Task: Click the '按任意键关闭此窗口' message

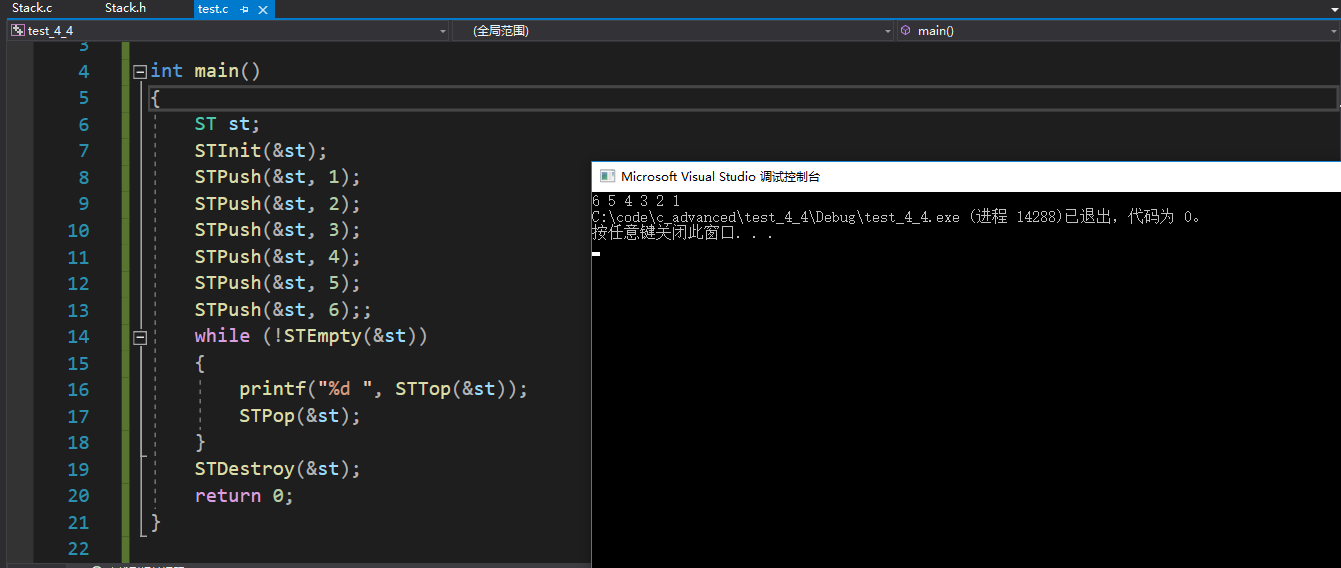Action: [x=682, y=233]
